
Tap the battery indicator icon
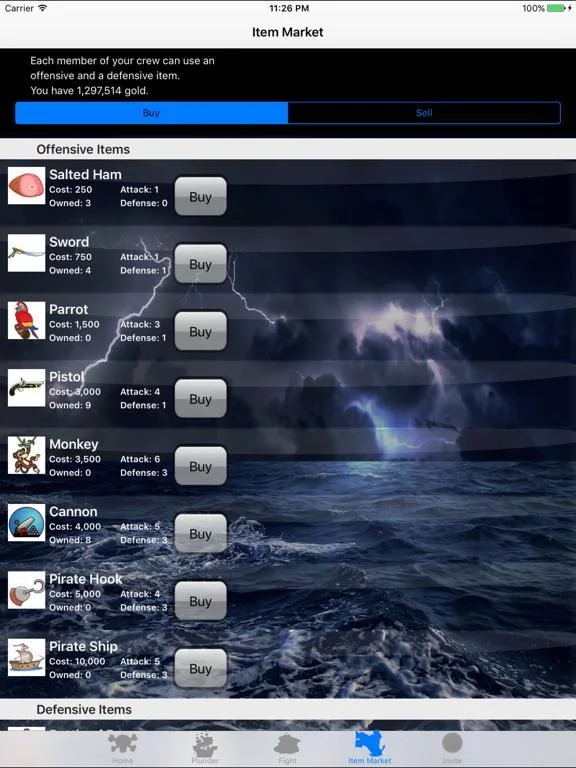point(556,8)
